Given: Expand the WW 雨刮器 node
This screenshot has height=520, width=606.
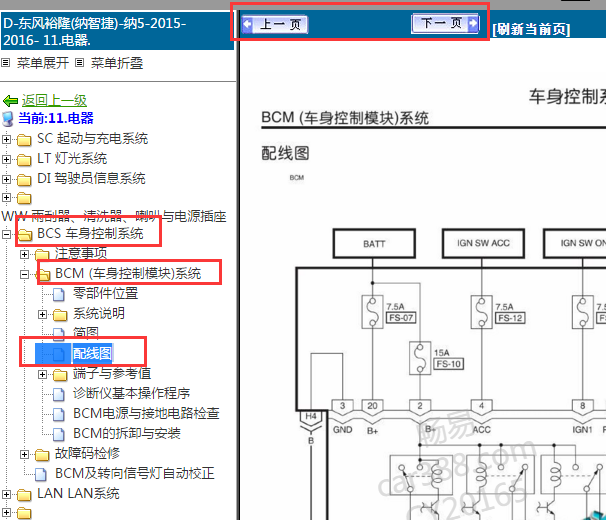Looking at the screenshot, I should click(6, 198).
